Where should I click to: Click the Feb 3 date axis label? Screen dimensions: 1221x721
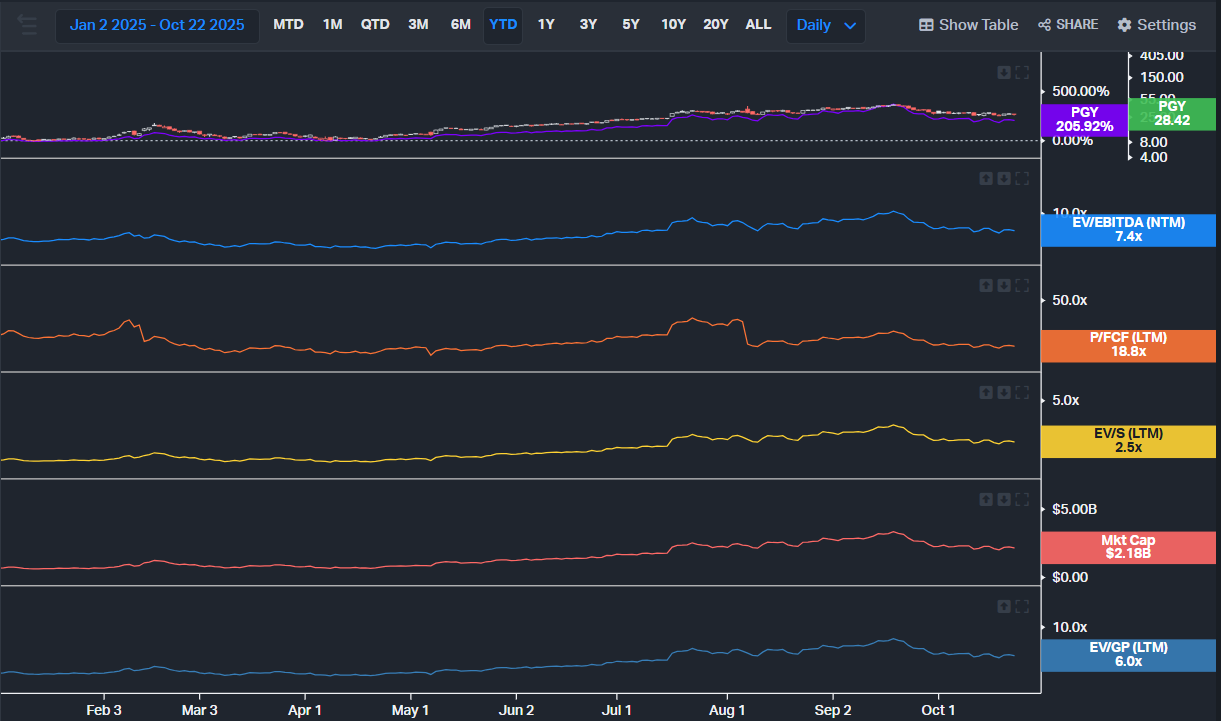tap(104, 710)
